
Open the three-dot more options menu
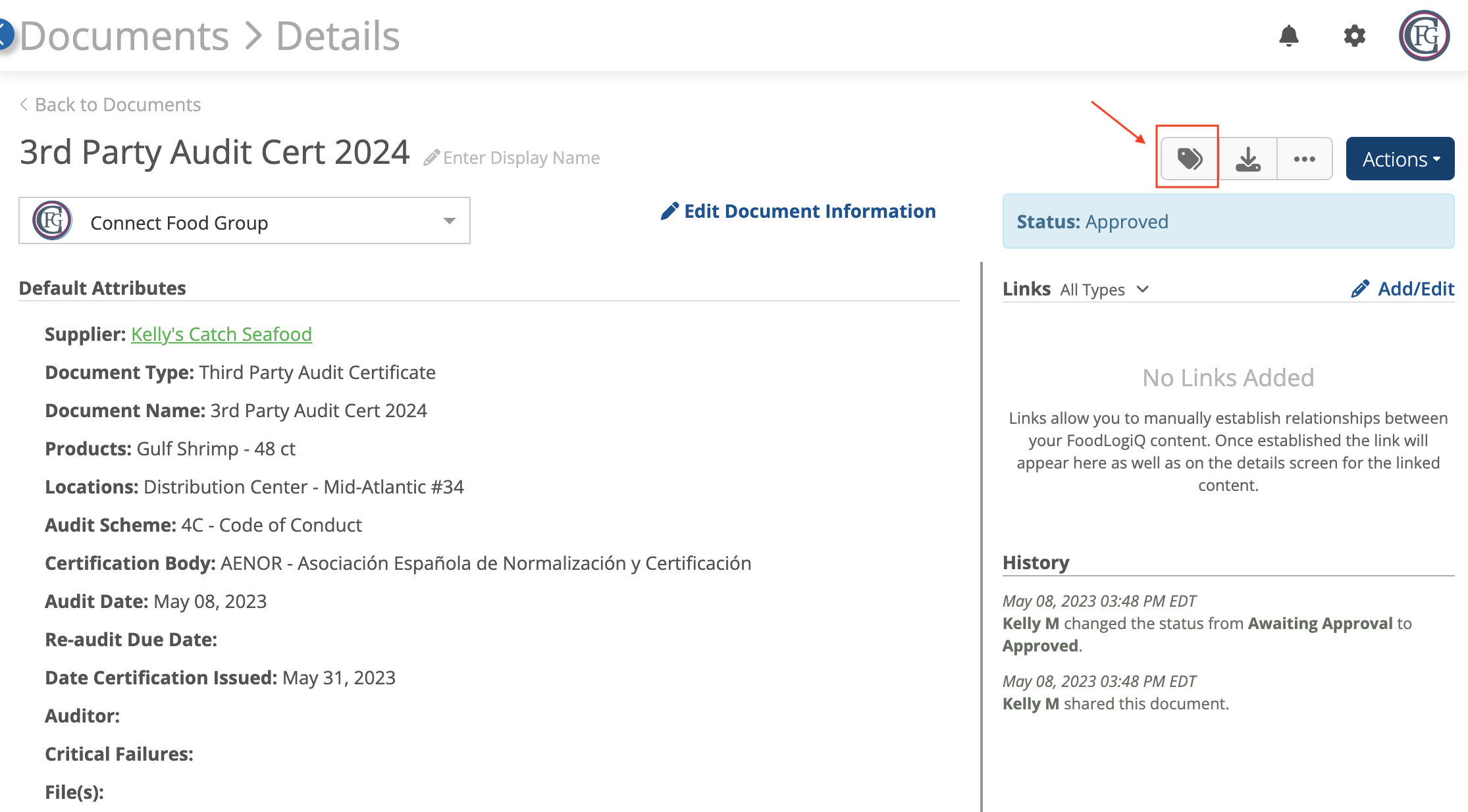click(1305, 159)
